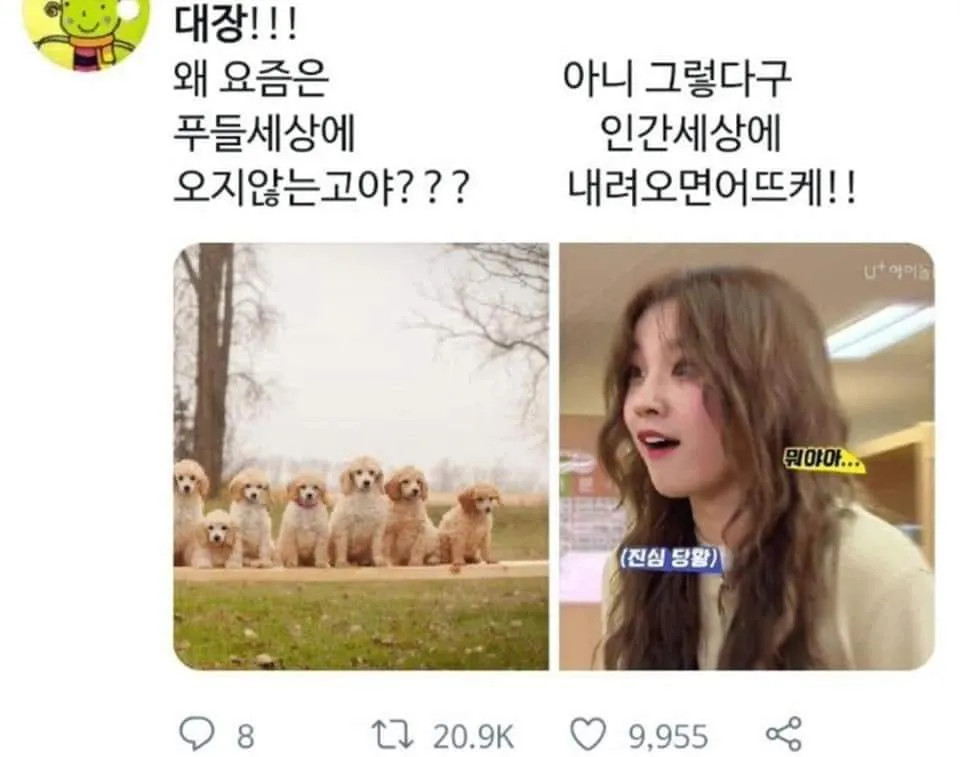Select the '오지않는고야???' text line
Image resolution: width=960 pixels, height=757 pixels.
tap(322, 187)
